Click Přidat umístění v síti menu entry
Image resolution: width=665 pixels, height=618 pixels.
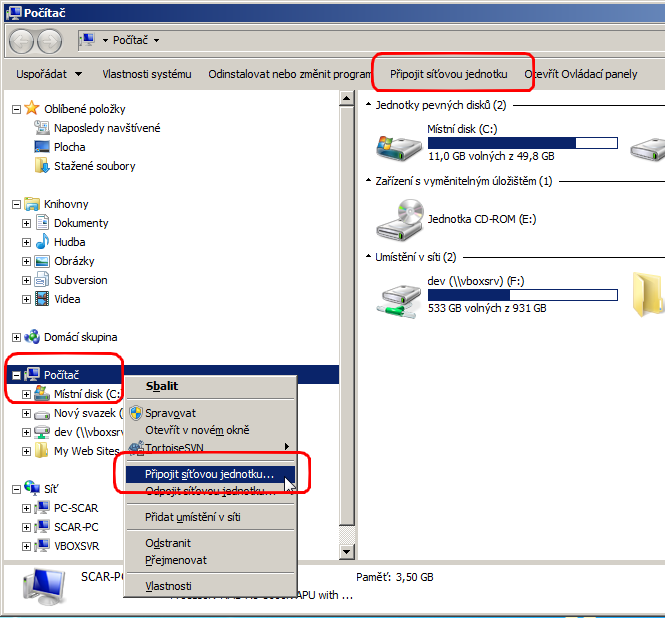point(192,517)
